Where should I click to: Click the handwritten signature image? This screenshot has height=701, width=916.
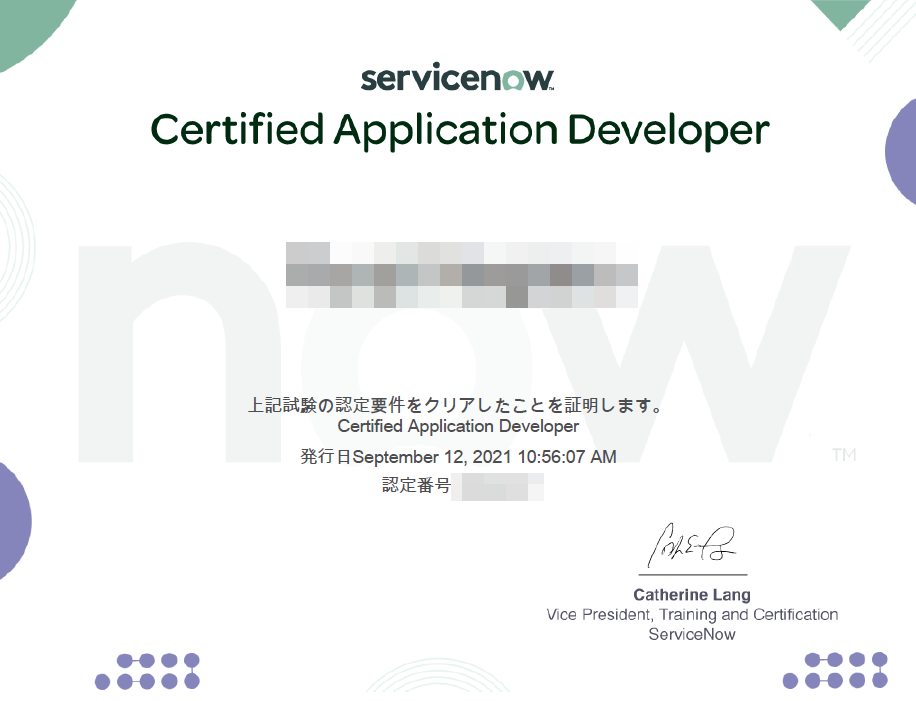(x=692, y=545)
